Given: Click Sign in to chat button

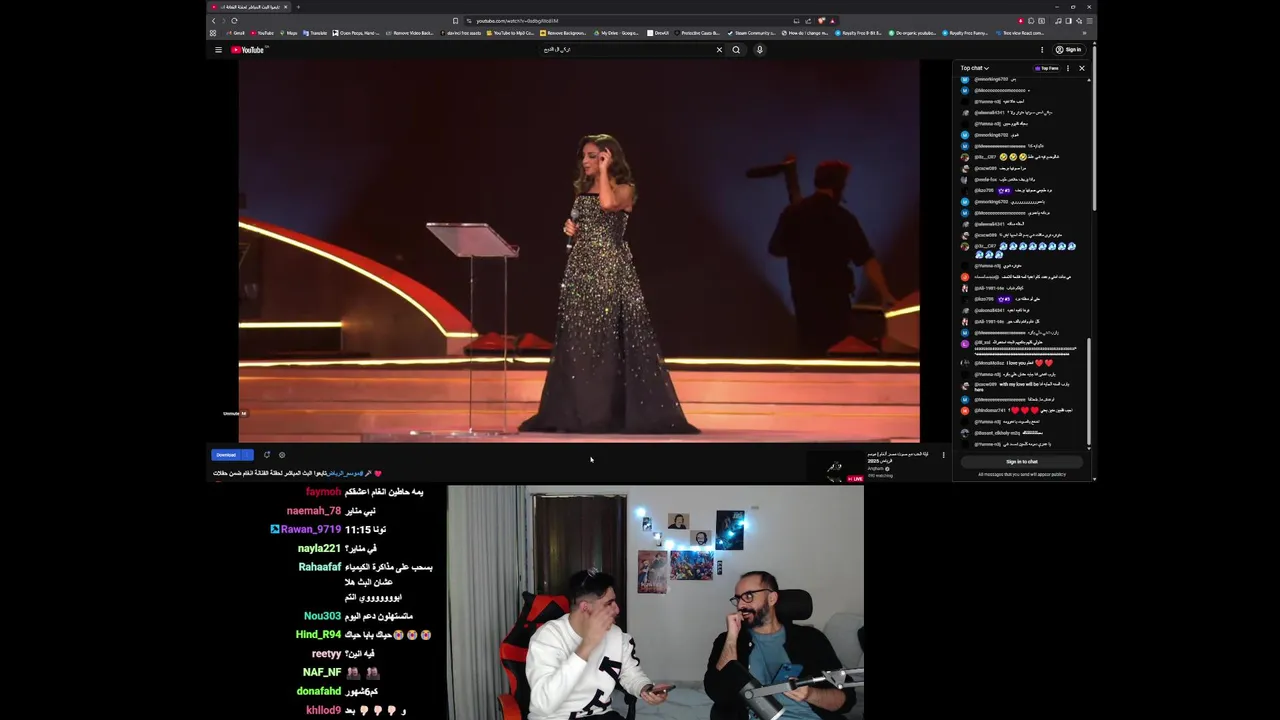Looking at the screenshot, I should 1022,462.
